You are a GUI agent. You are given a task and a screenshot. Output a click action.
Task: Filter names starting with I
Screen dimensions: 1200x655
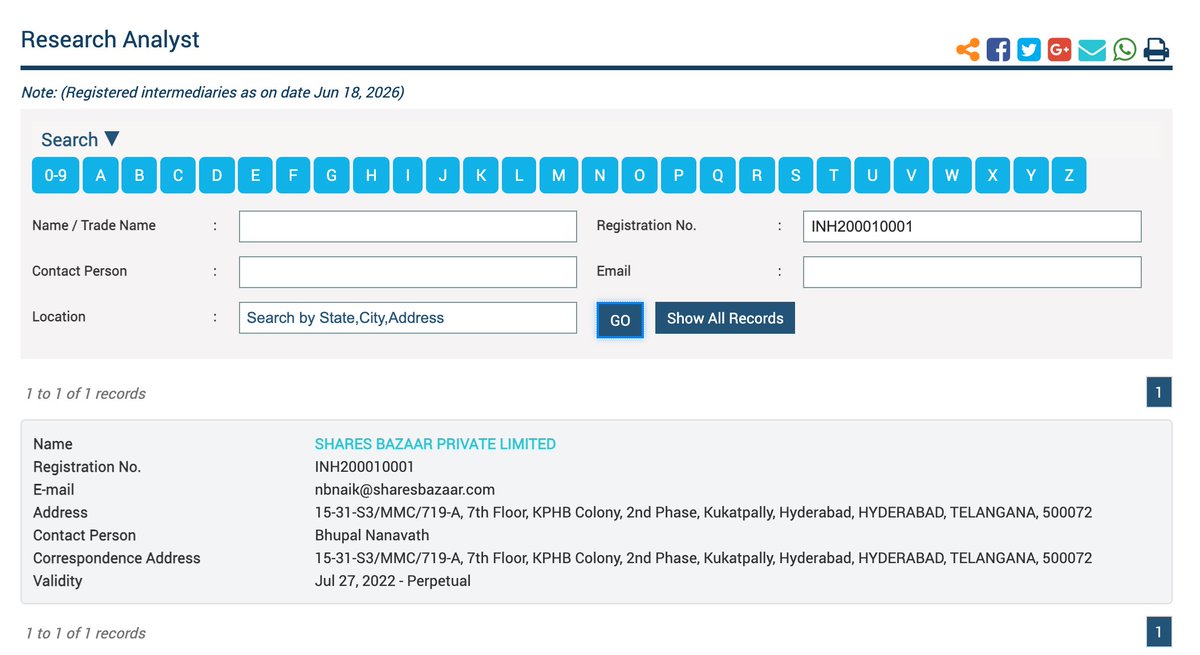coord(407,175)
